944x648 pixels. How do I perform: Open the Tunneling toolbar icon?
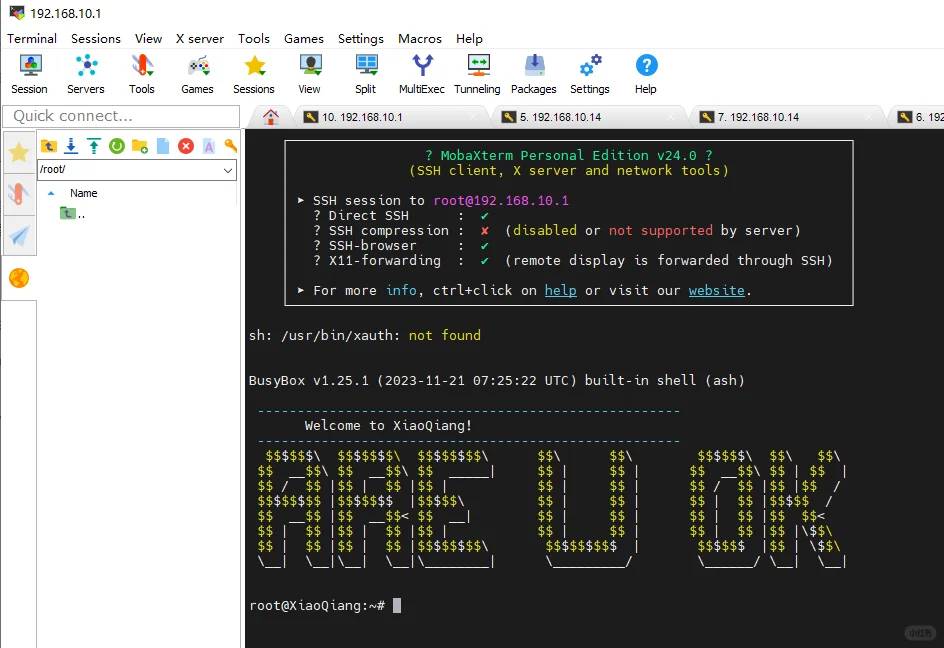[477, 74]
